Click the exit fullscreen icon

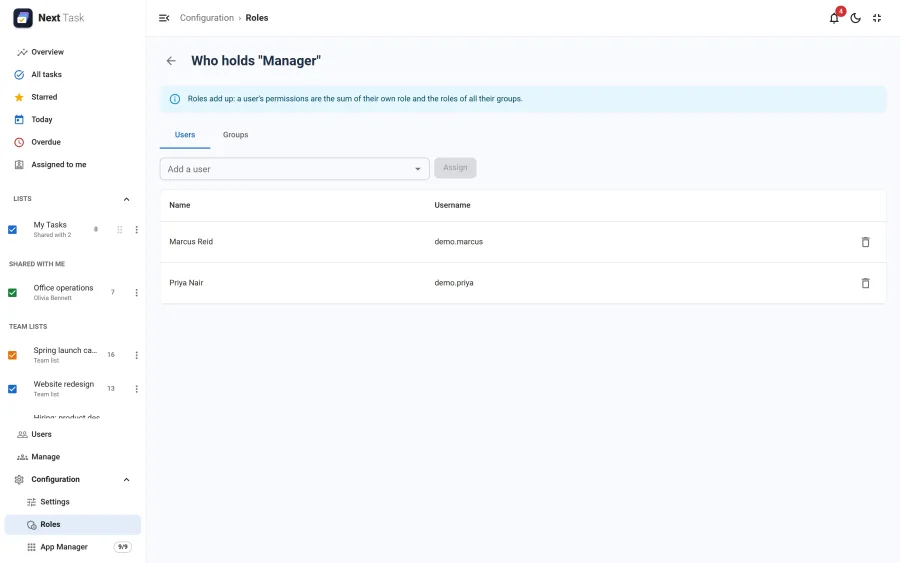877,18
